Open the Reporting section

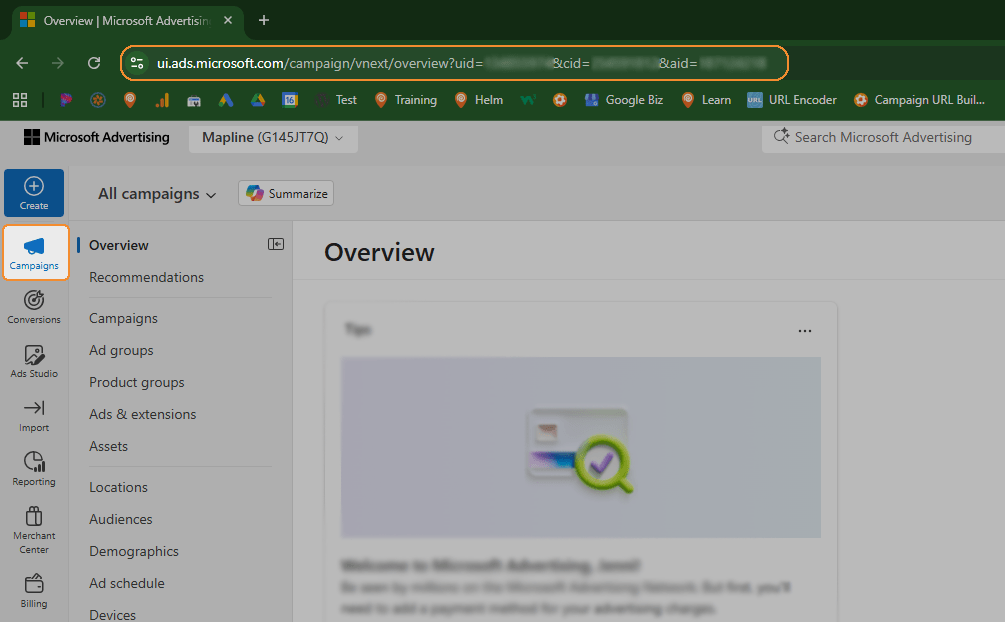(33, 468)
